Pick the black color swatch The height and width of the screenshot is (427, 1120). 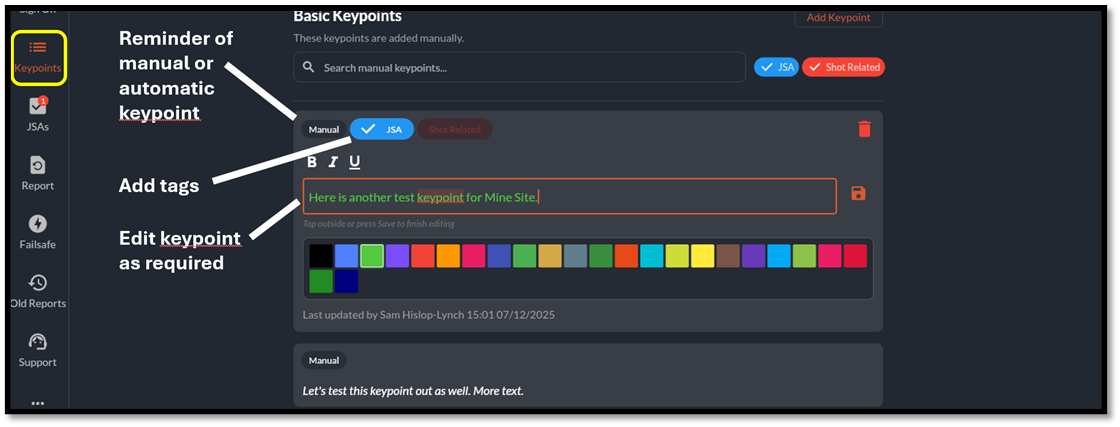click(321, 256)
